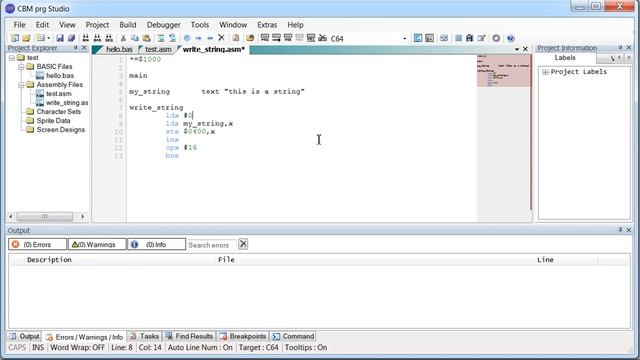Viewport: 640px width, 360px height.
Task: Click the blue circle debugger toolbar icon
Action: 187,38
